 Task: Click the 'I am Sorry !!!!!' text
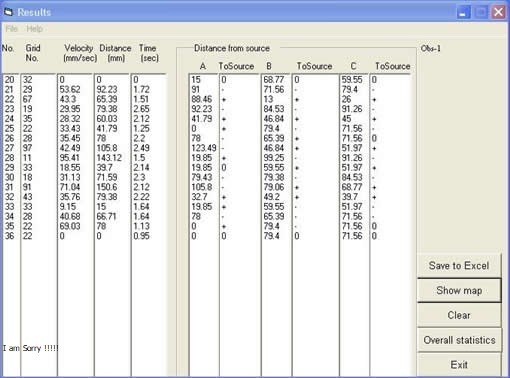pos(31,348)
